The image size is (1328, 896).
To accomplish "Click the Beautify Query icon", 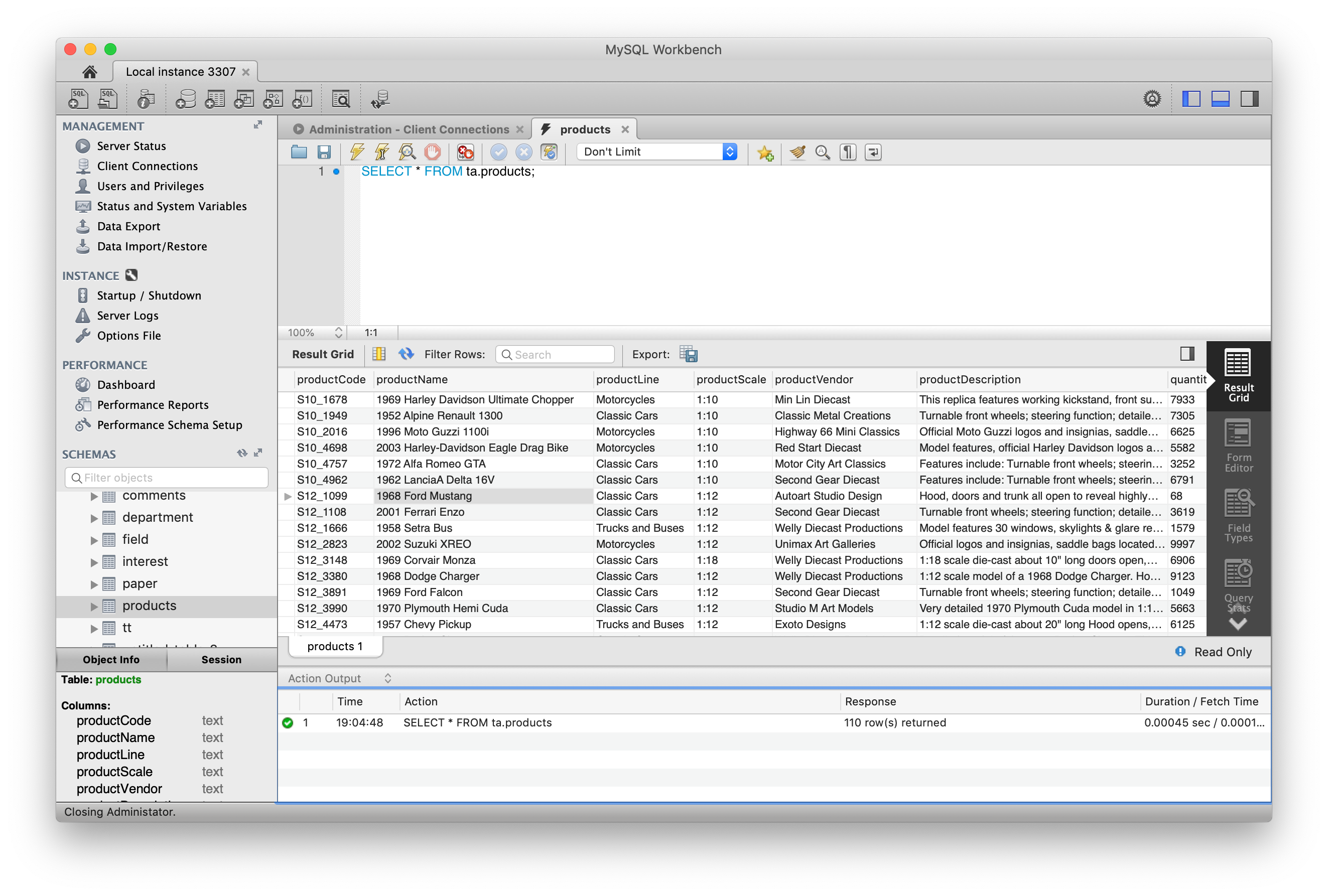I will point(796,152).
